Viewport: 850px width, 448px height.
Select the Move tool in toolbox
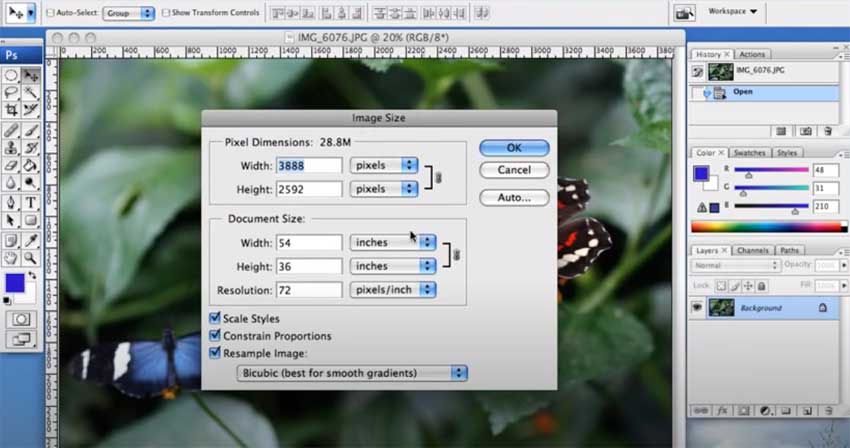[x=31, y=75]
